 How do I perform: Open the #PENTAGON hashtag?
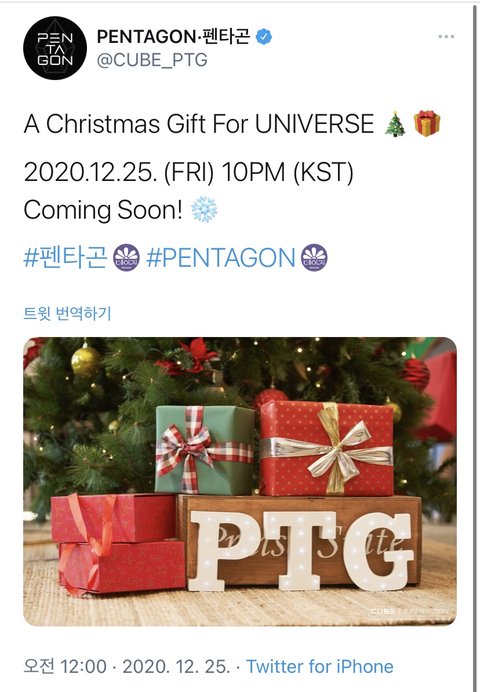[x=220, y=258]
